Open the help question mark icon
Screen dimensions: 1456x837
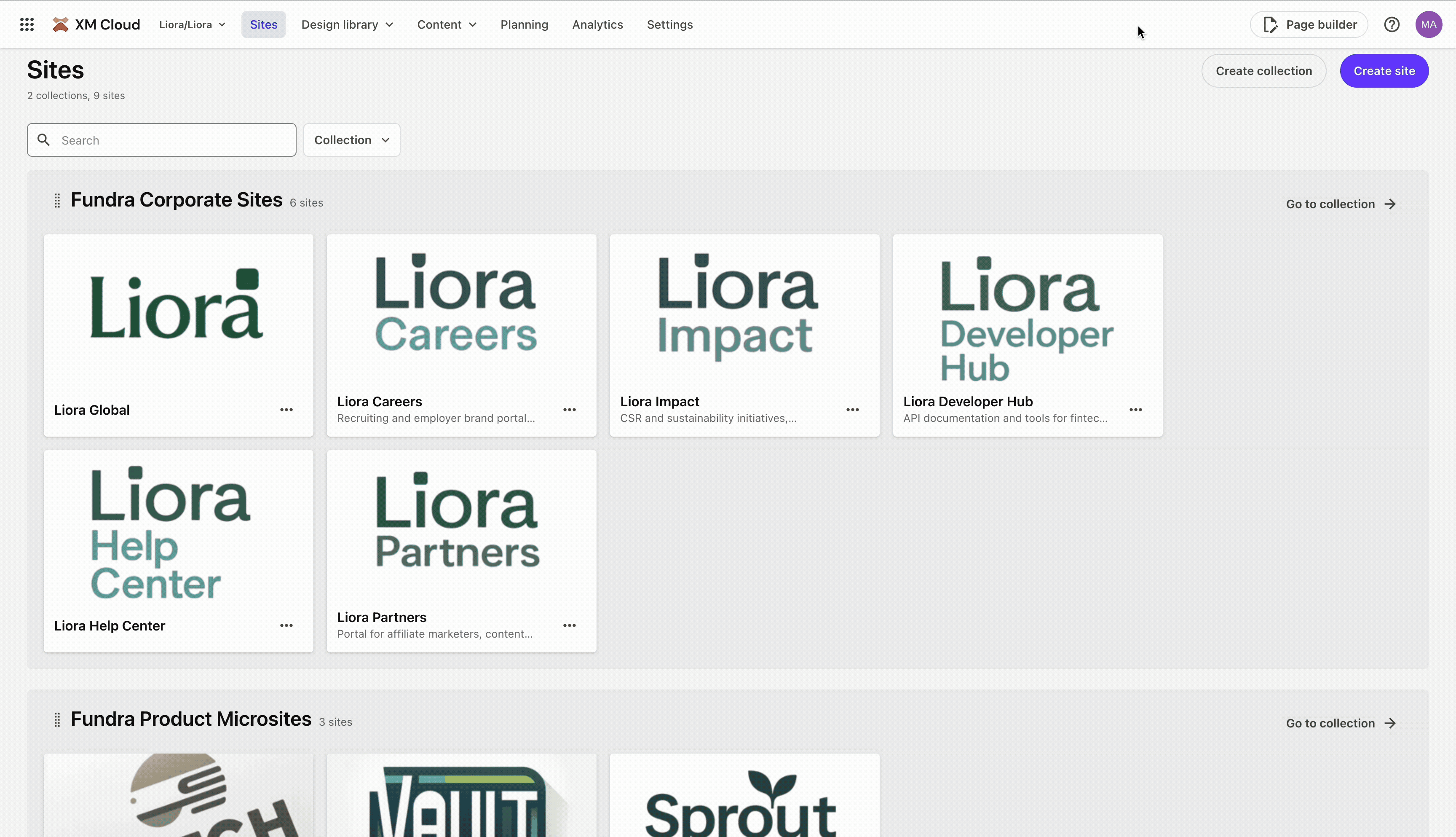click(1392, 24)
